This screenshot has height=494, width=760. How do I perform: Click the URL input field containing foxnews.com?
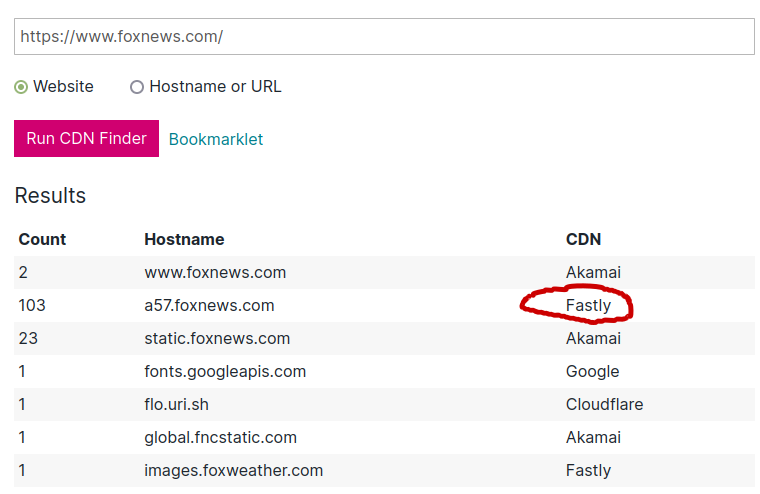coord(384,36)
